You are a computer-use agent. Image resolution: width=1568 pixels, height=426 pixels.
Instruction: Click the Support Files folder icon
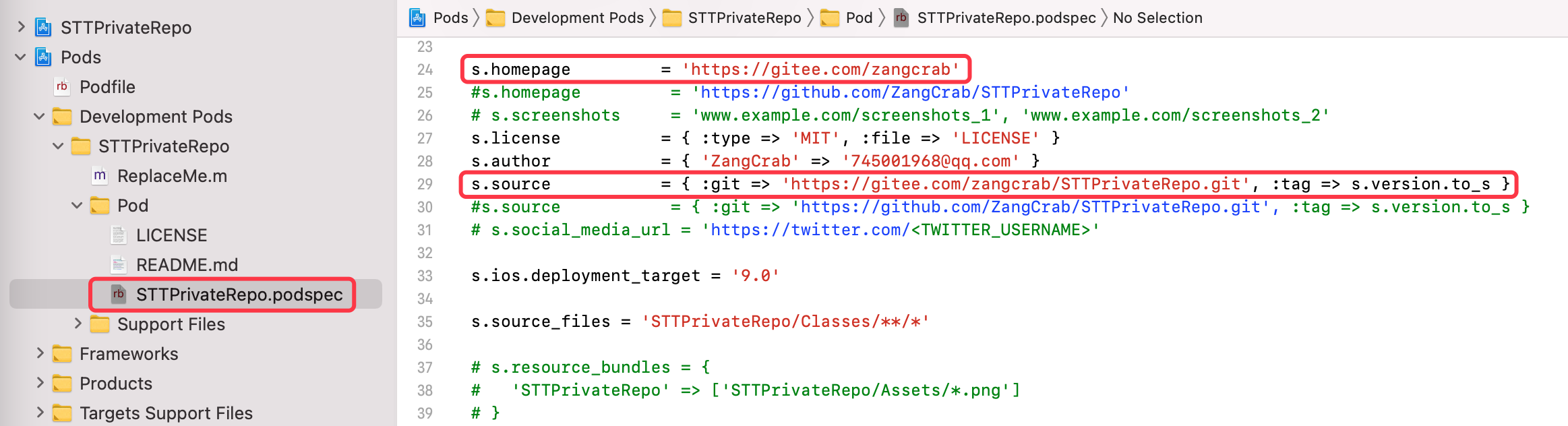pos(100,324)
